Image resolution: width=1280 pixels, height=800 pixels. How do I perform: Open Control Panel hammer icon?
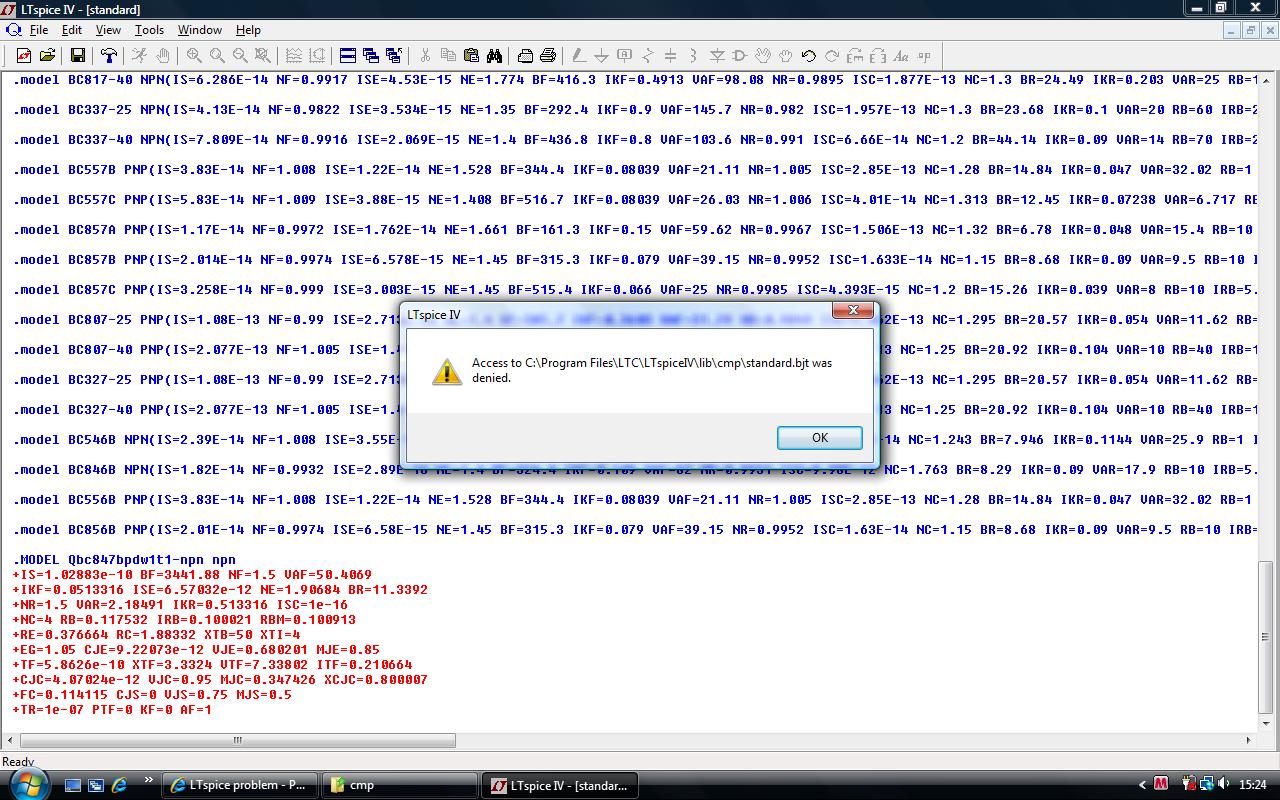108,56
